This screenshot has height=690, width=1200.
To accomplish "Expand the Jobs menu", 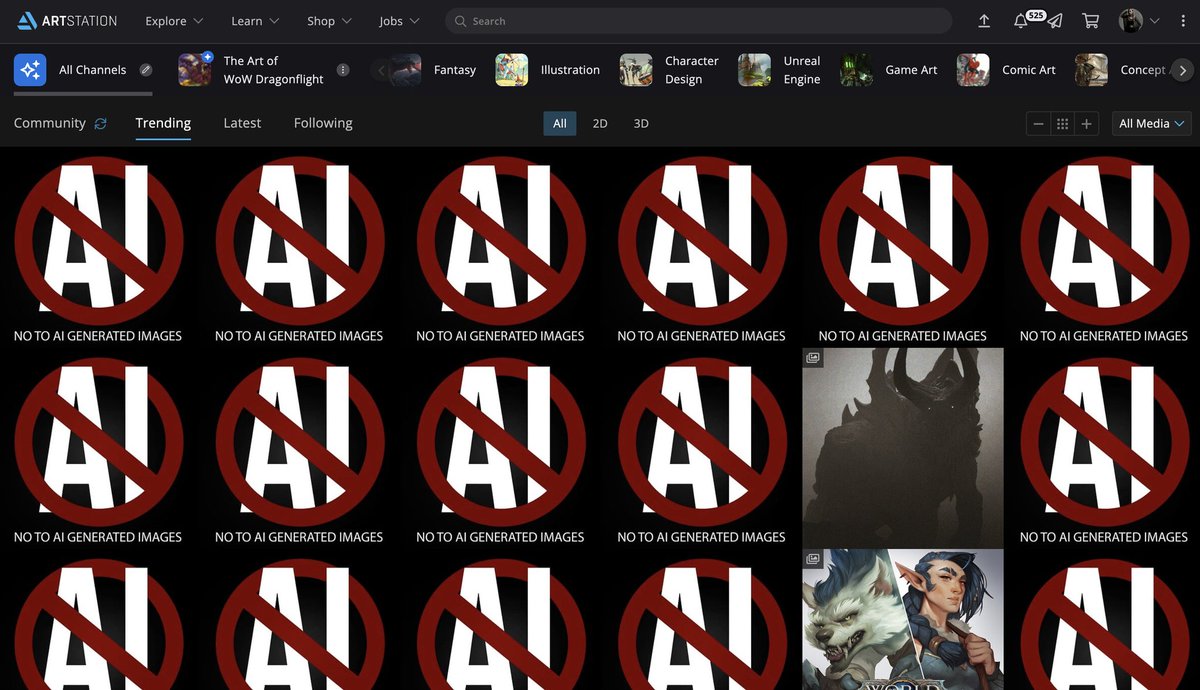I will [x=399, y=21].
